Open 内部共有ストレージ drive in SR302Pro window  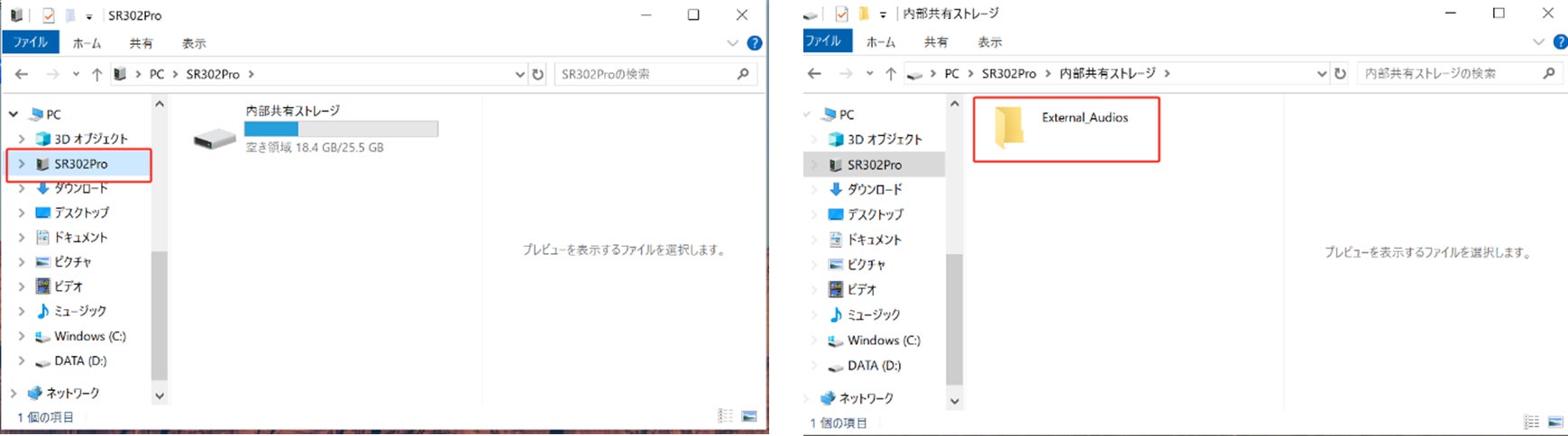(316, 129)
